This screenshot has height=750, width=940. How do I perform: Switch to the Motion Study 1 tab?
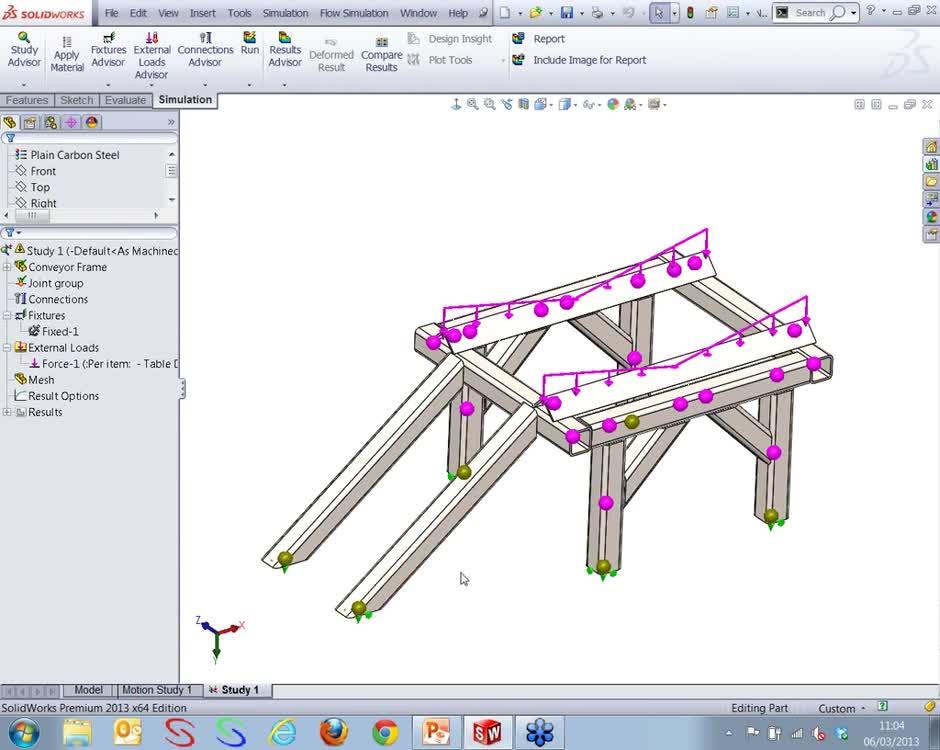158,689
